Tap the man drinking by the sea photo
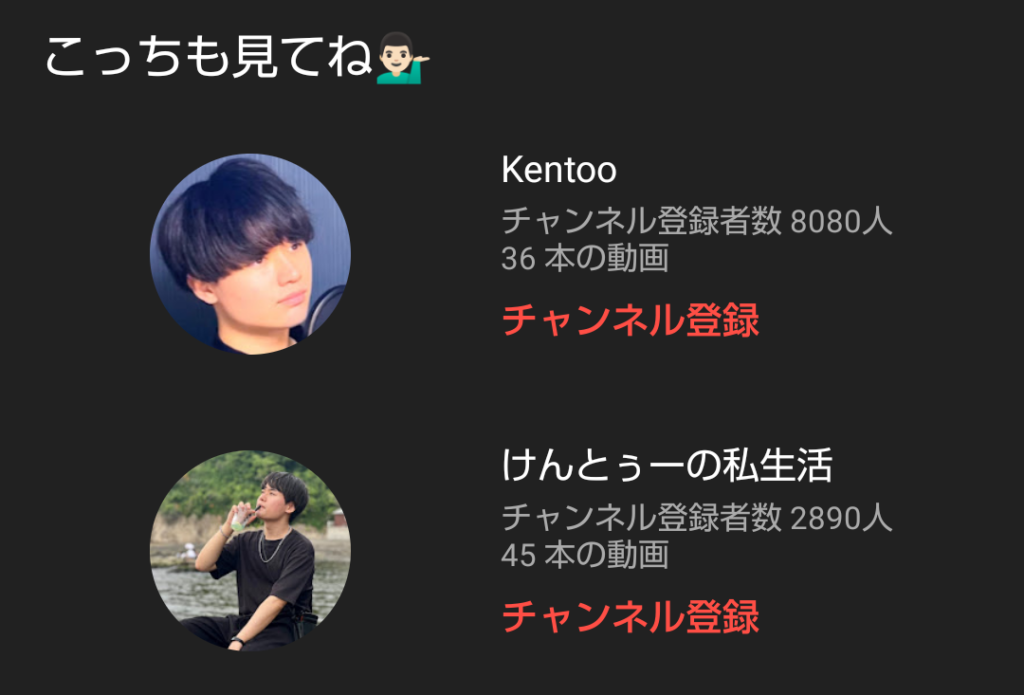Viewport: 1024px width, 695px height. pos(250,551)
